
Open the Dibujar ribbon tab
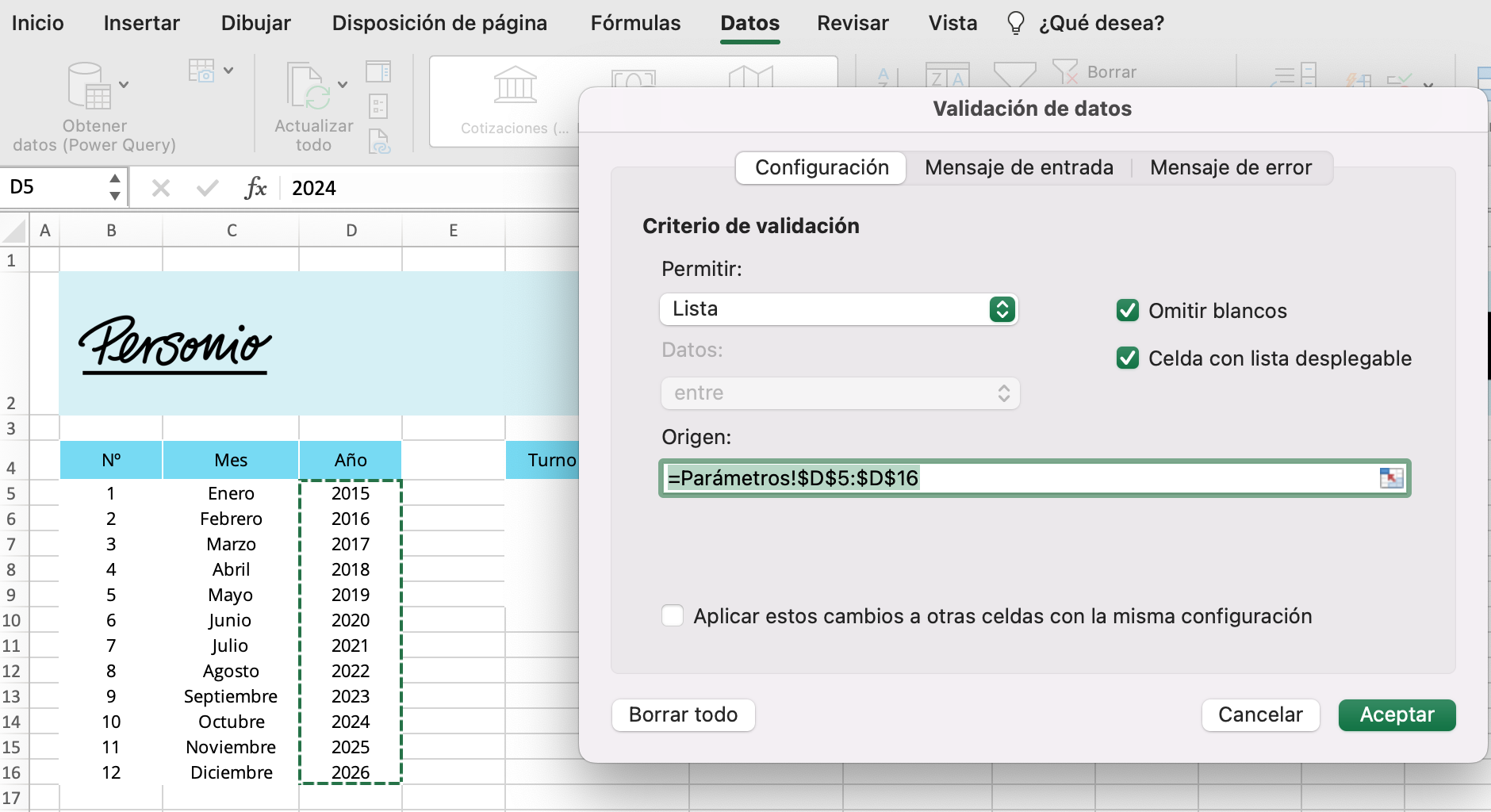(256, 23)
